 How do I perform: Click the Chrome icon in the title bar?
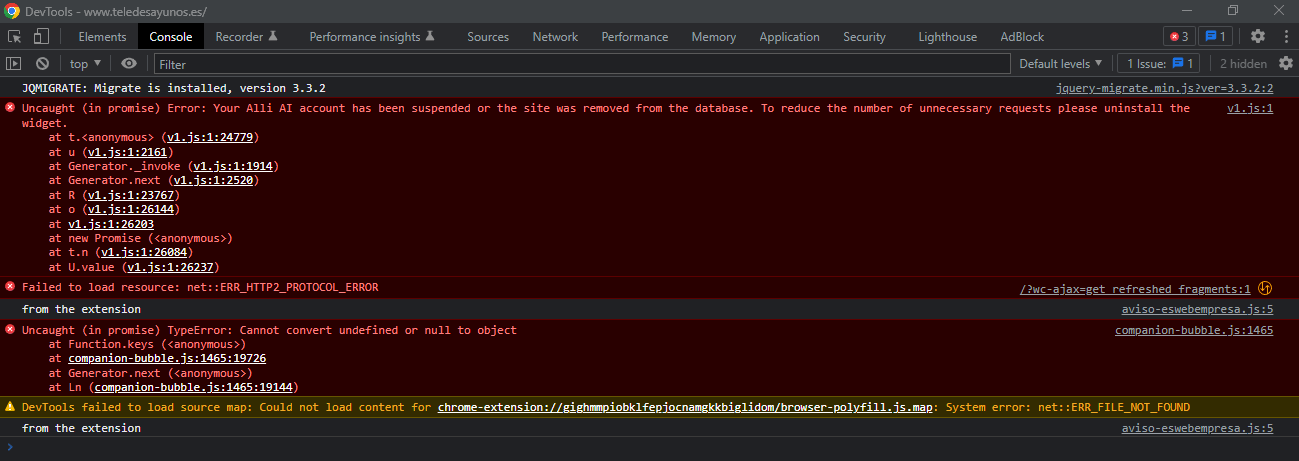11,10
